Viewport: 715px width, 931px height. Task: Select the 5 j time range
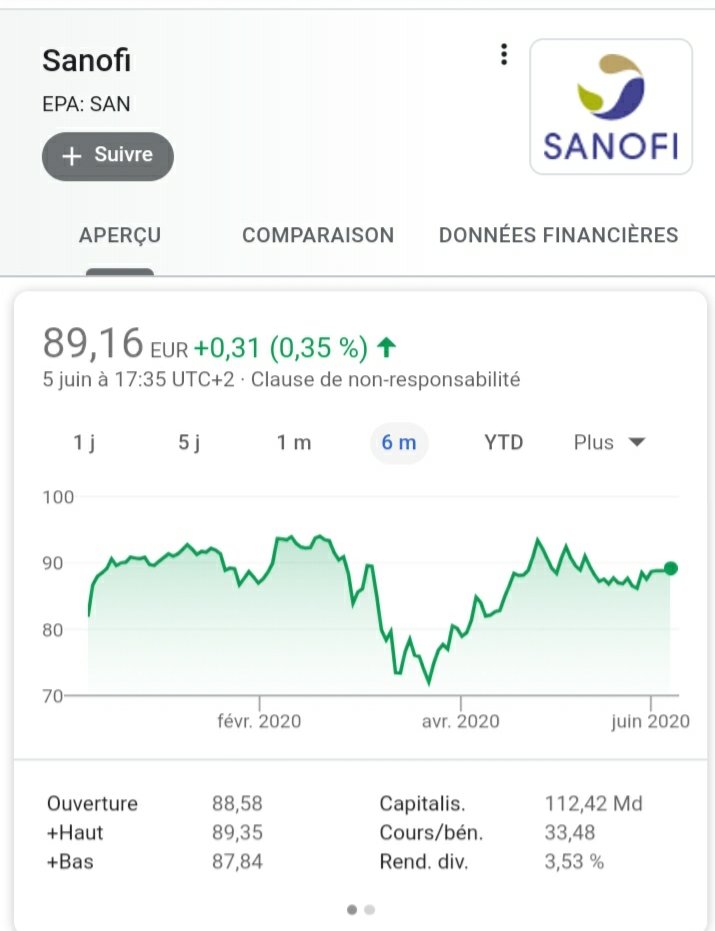pyautogui.click(x=189, y=443)
